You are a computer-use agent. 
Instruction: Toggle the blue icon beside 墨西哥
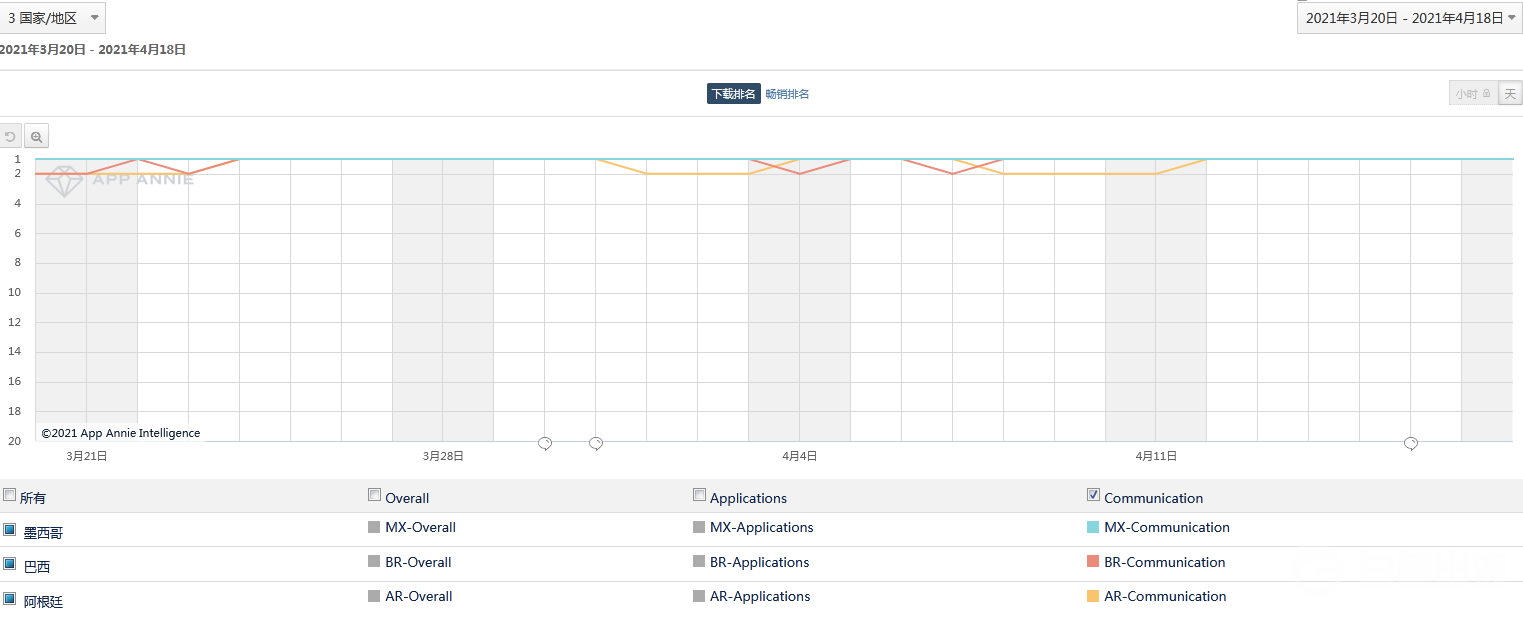(x=10, y=530)
